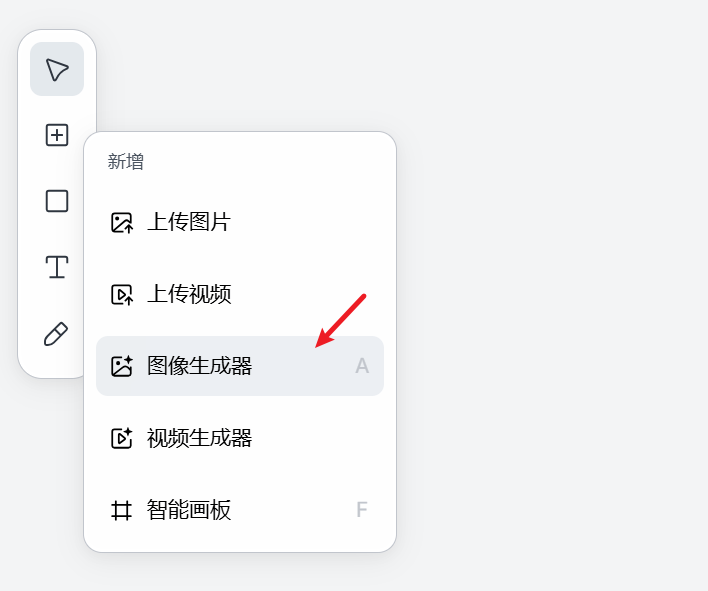Select the 视频生成器 menu option

coord(200,438)
